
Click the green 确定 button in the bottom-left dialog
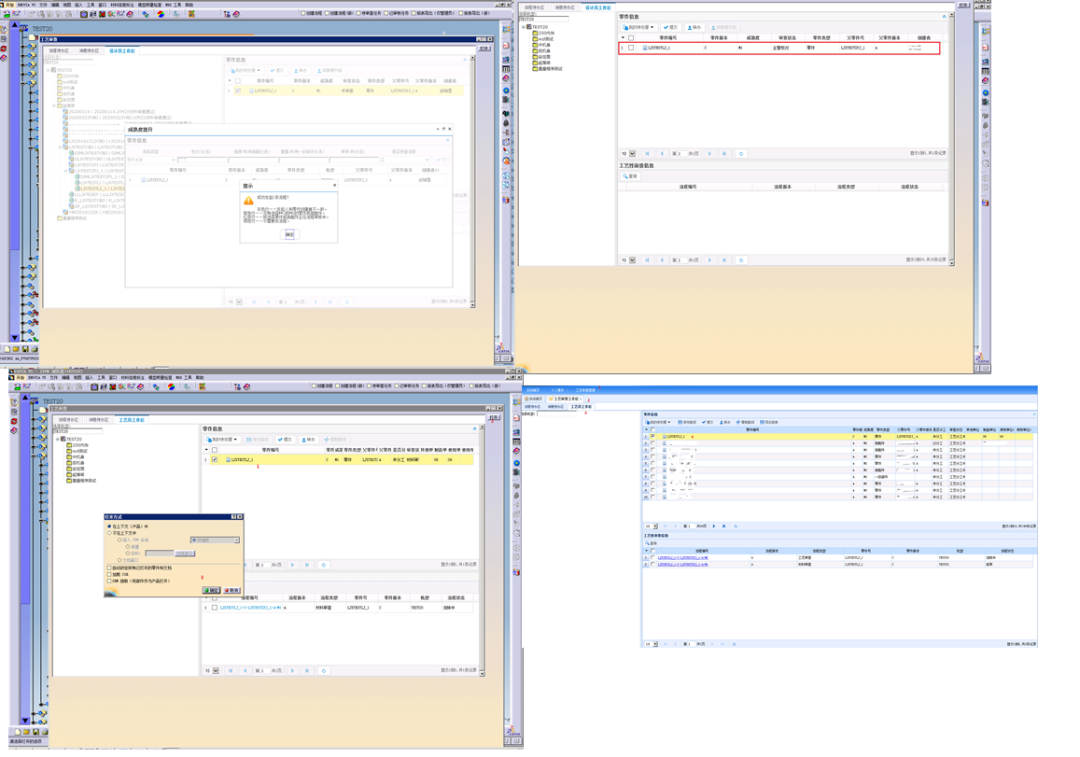point(211,590)
